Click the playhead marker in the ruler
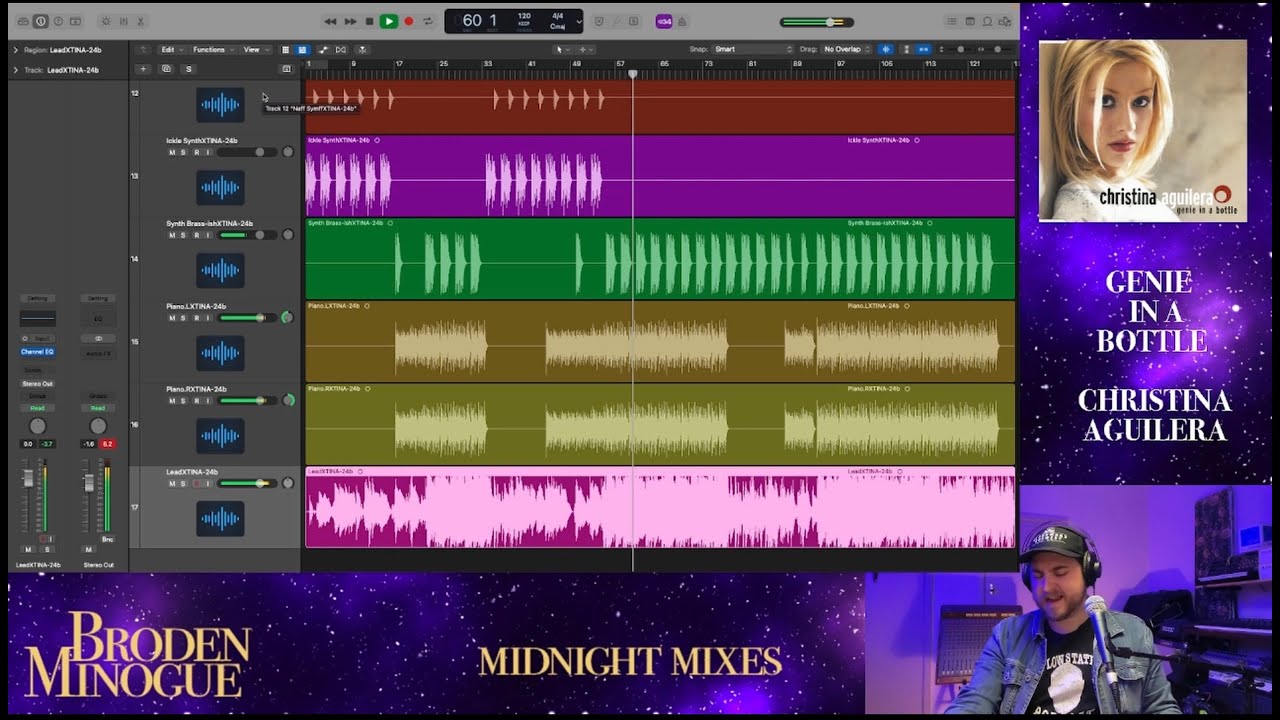The image size is (1280, 720). coord(632,73)
